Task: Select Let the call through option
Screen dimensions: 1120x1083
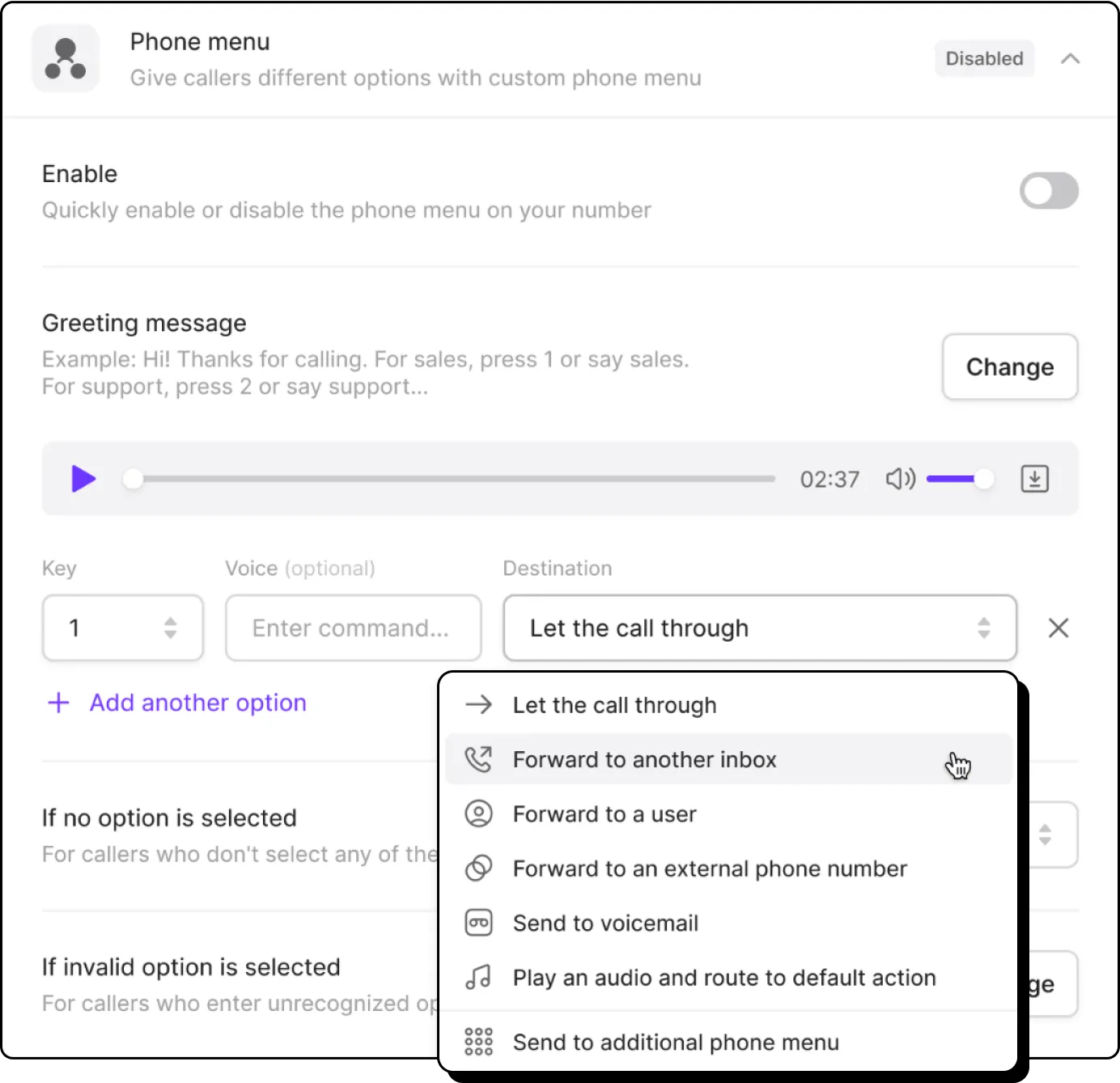Action: (x=729, y=705)
